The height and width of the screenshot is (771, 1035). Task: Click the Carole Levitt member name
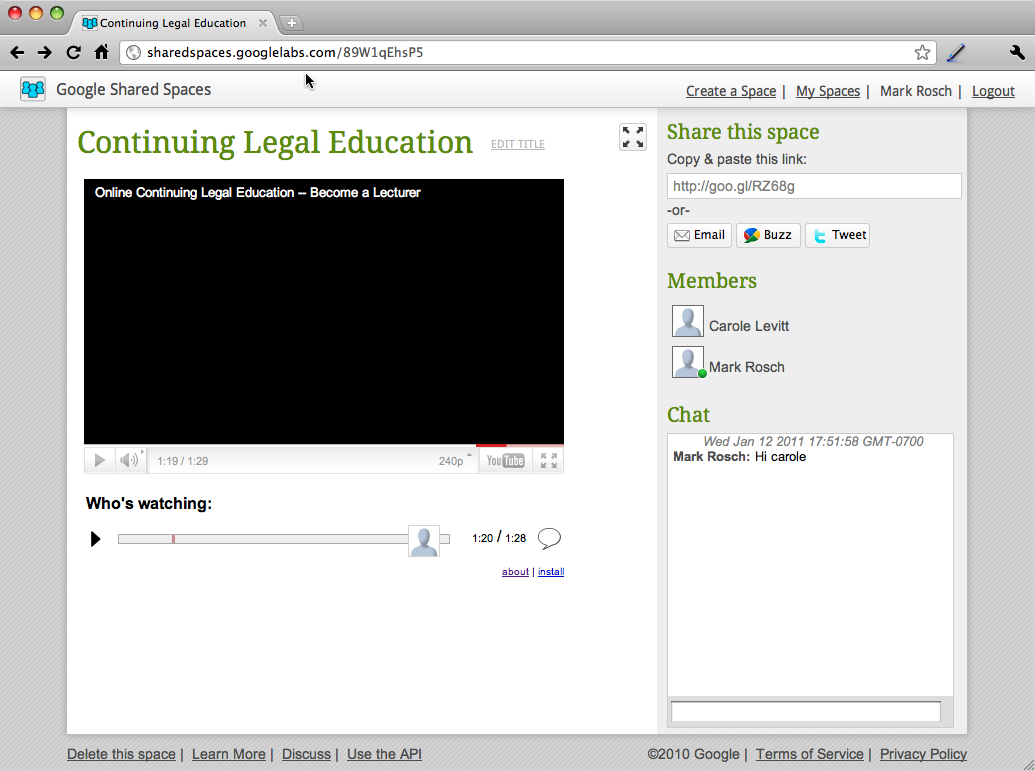point(749,326)
